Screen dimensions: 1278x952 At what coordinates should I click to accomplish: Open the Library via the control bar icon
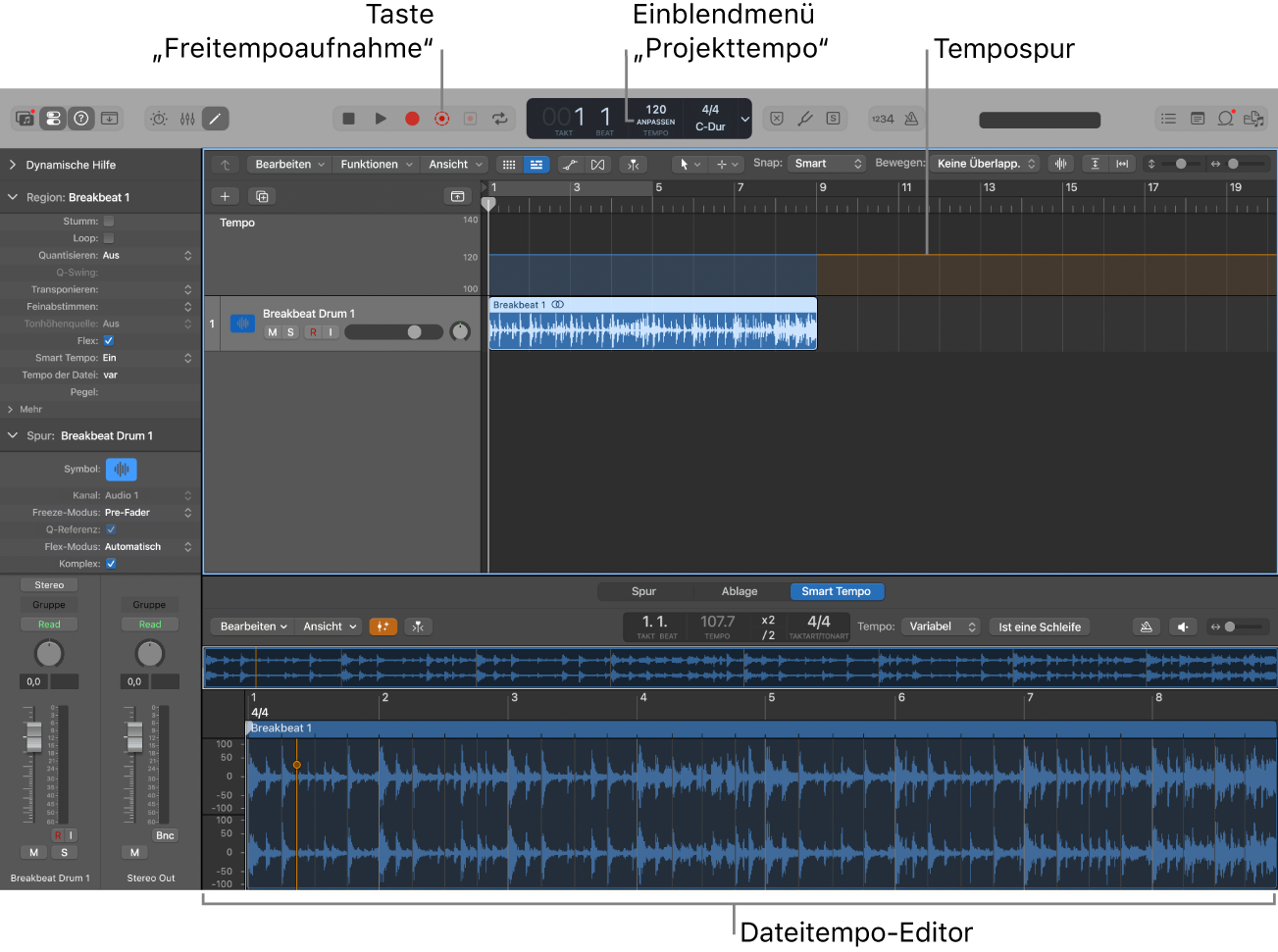(x=26, y=119)
